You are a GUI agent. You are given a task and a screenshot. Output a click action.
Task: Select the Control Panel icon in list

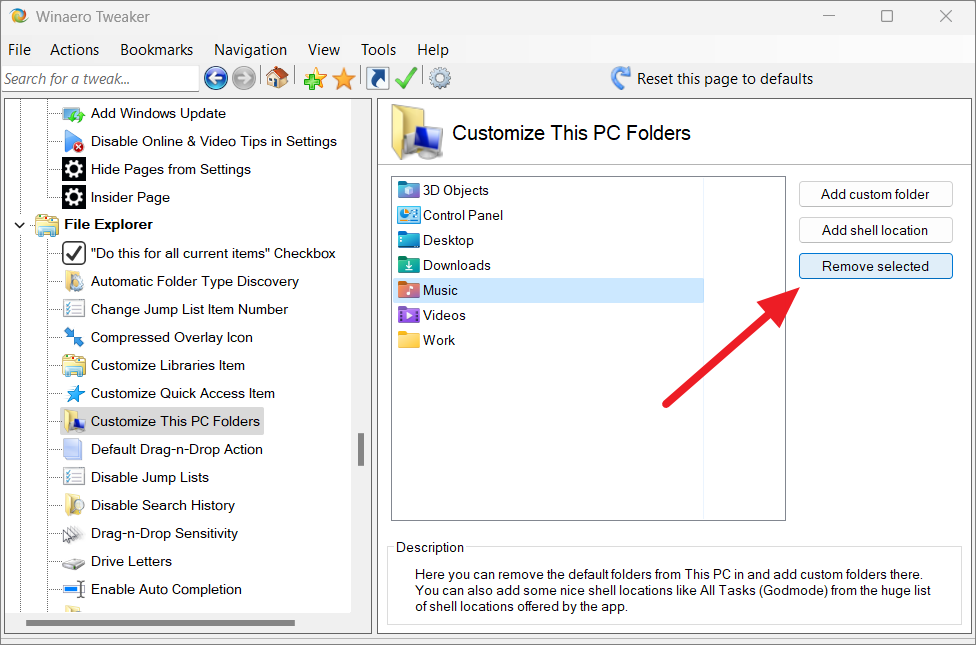click(x=408, y=215)
